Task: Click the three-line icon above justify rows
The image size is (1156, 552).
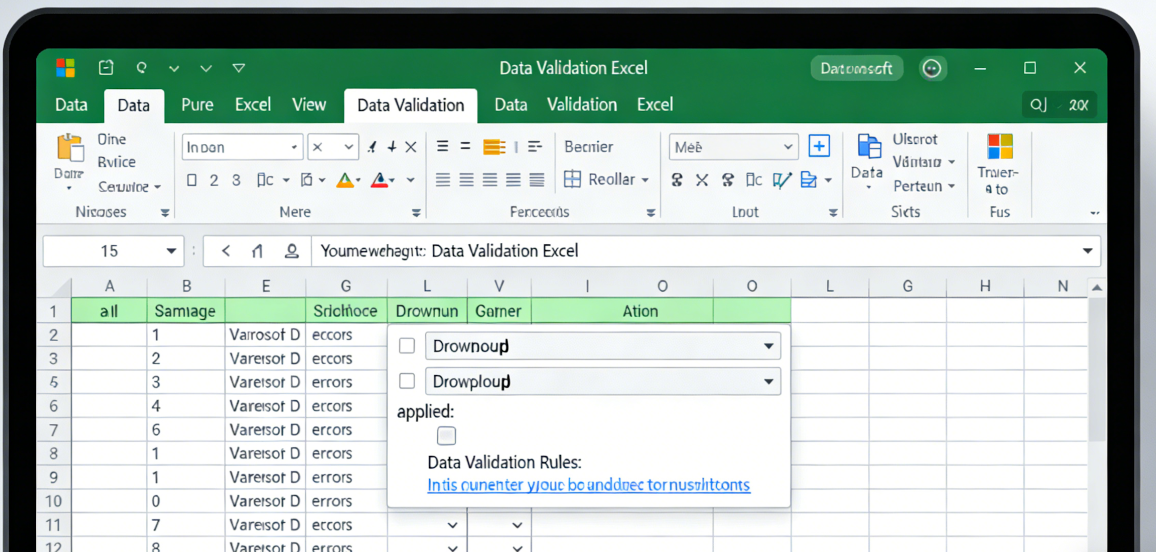Action: pos(442,146)
